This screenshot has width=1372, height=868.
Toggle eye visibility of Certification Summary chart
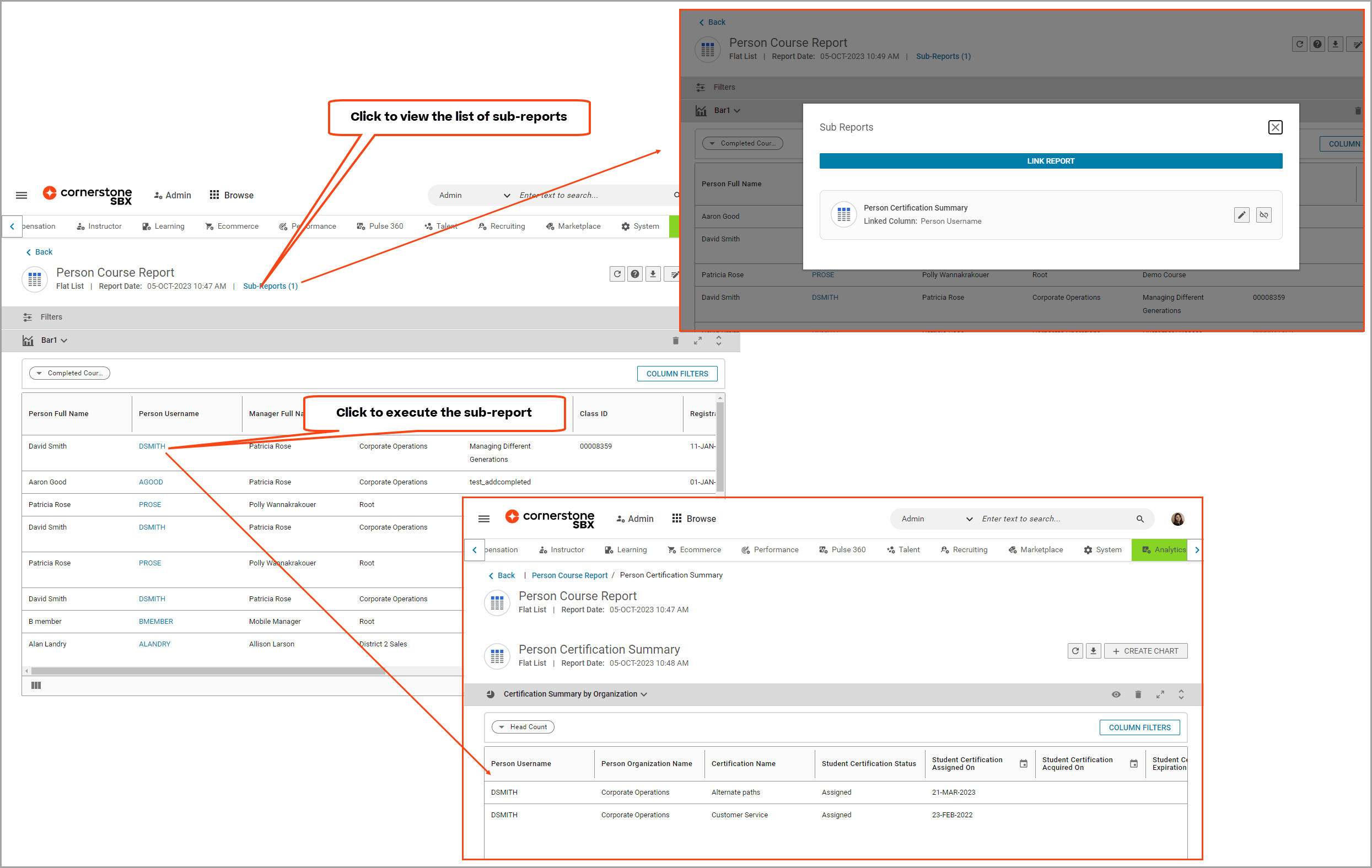click(x=1116, y=694)
